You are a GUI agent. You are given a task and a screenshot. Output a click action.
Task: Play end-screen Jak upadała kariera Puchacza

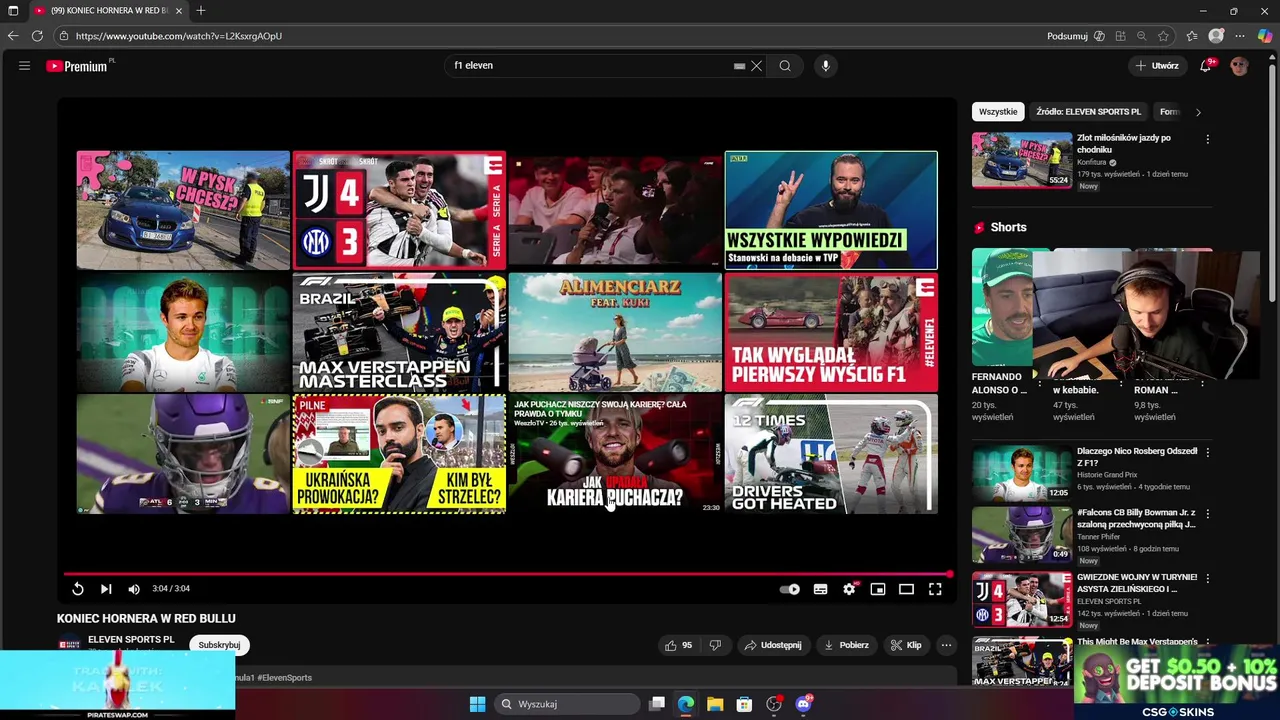(615, 454)
